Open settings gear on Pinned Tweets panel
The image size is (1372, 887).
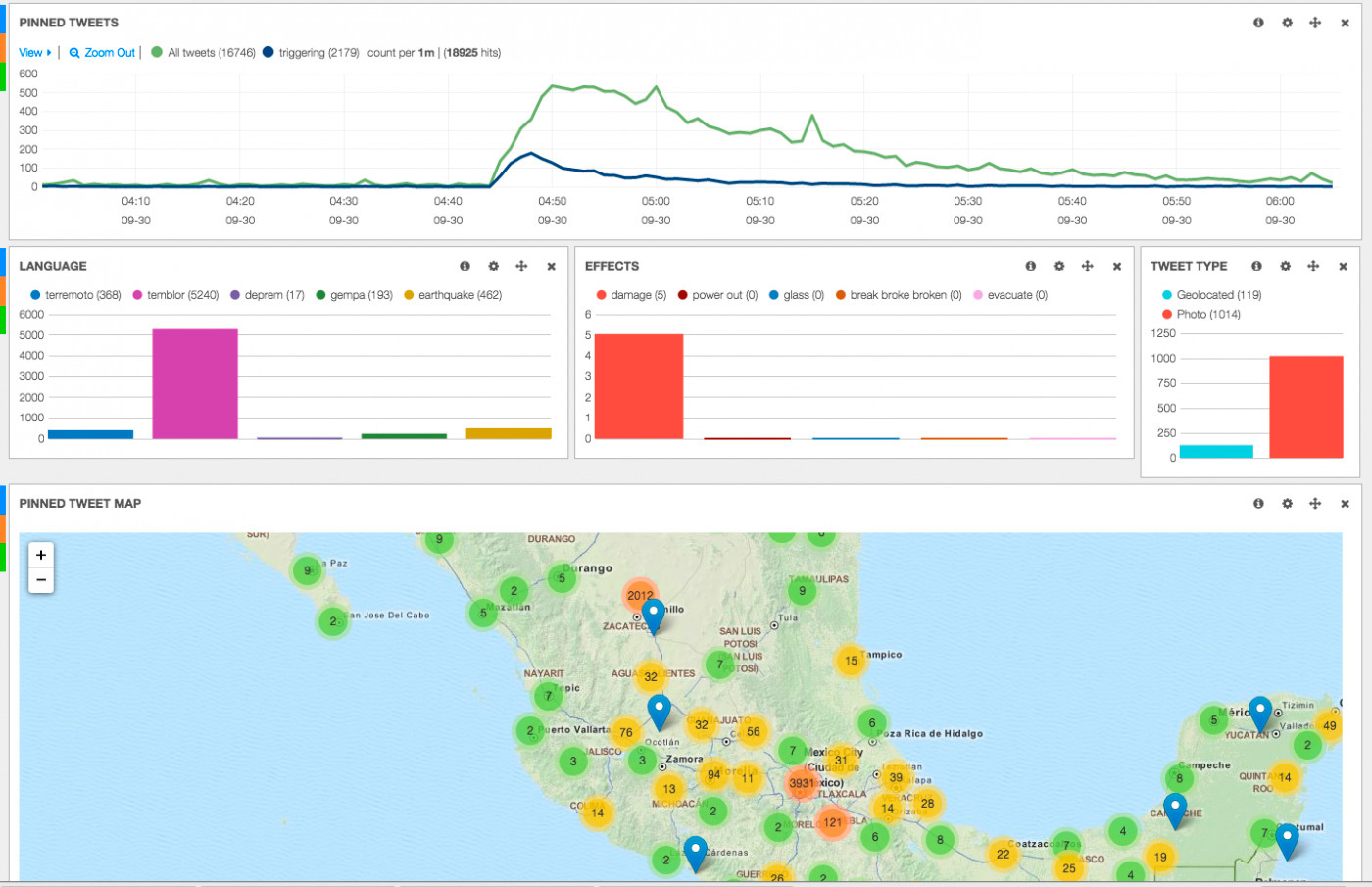[1287, 23]
